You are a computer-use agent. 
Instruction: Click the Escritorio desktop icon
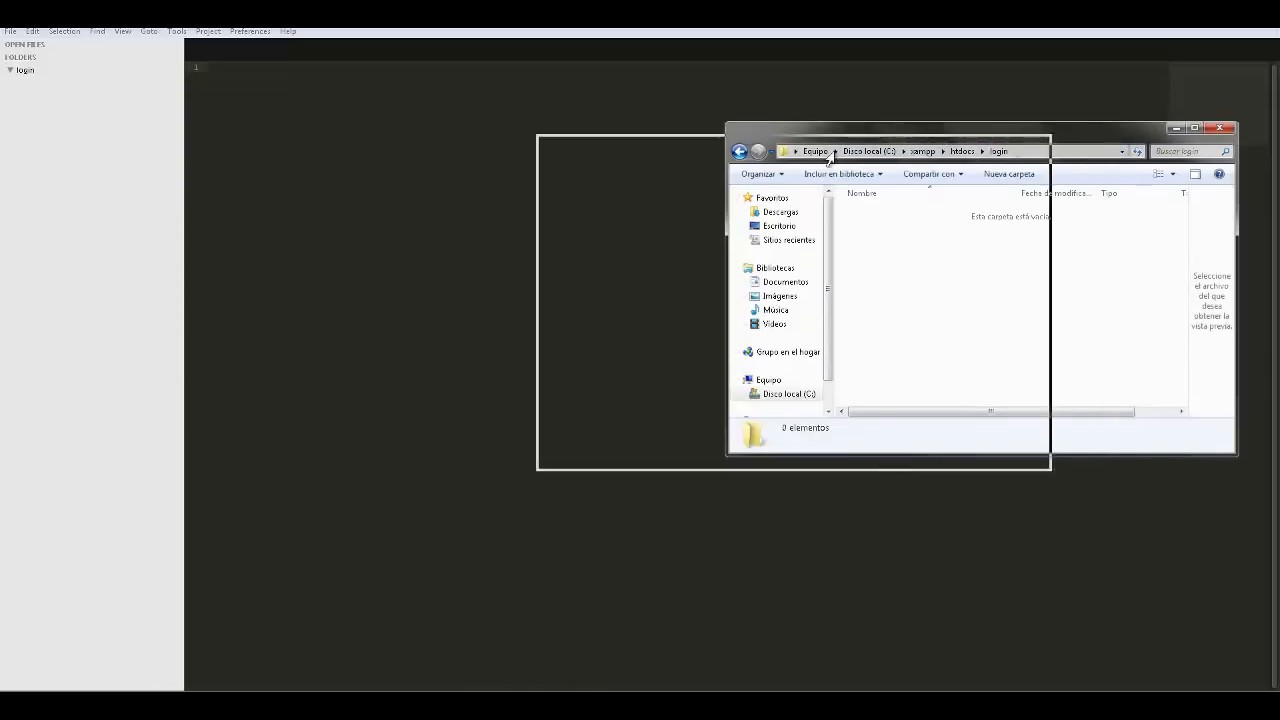point(755,226)
